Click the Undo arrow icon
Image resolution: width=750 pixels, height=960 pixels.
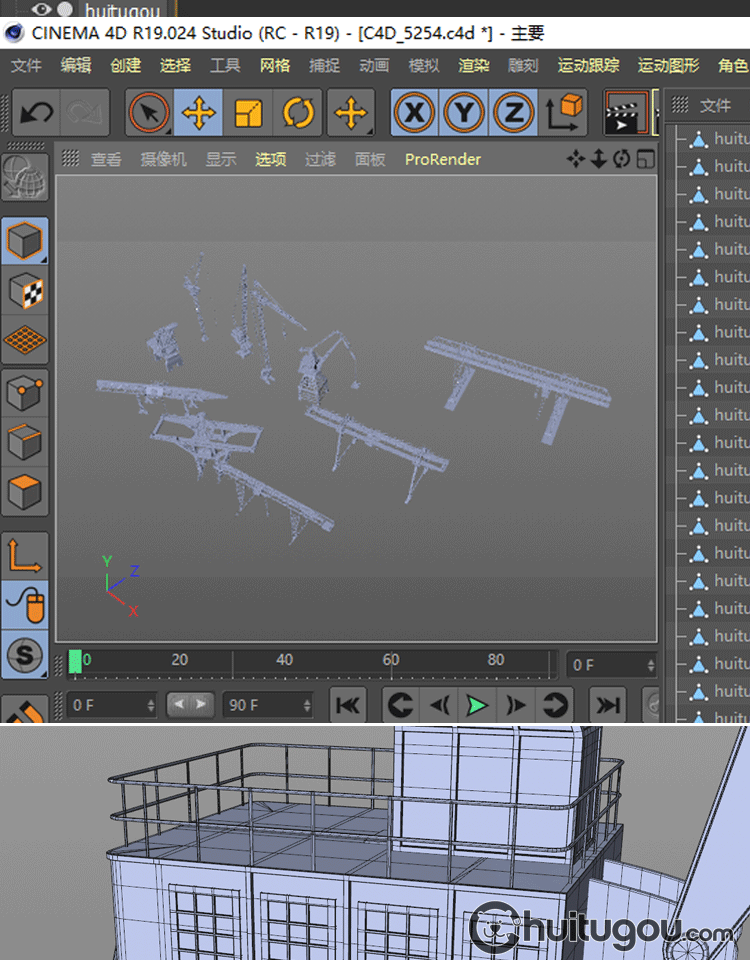tap(36, 113)
